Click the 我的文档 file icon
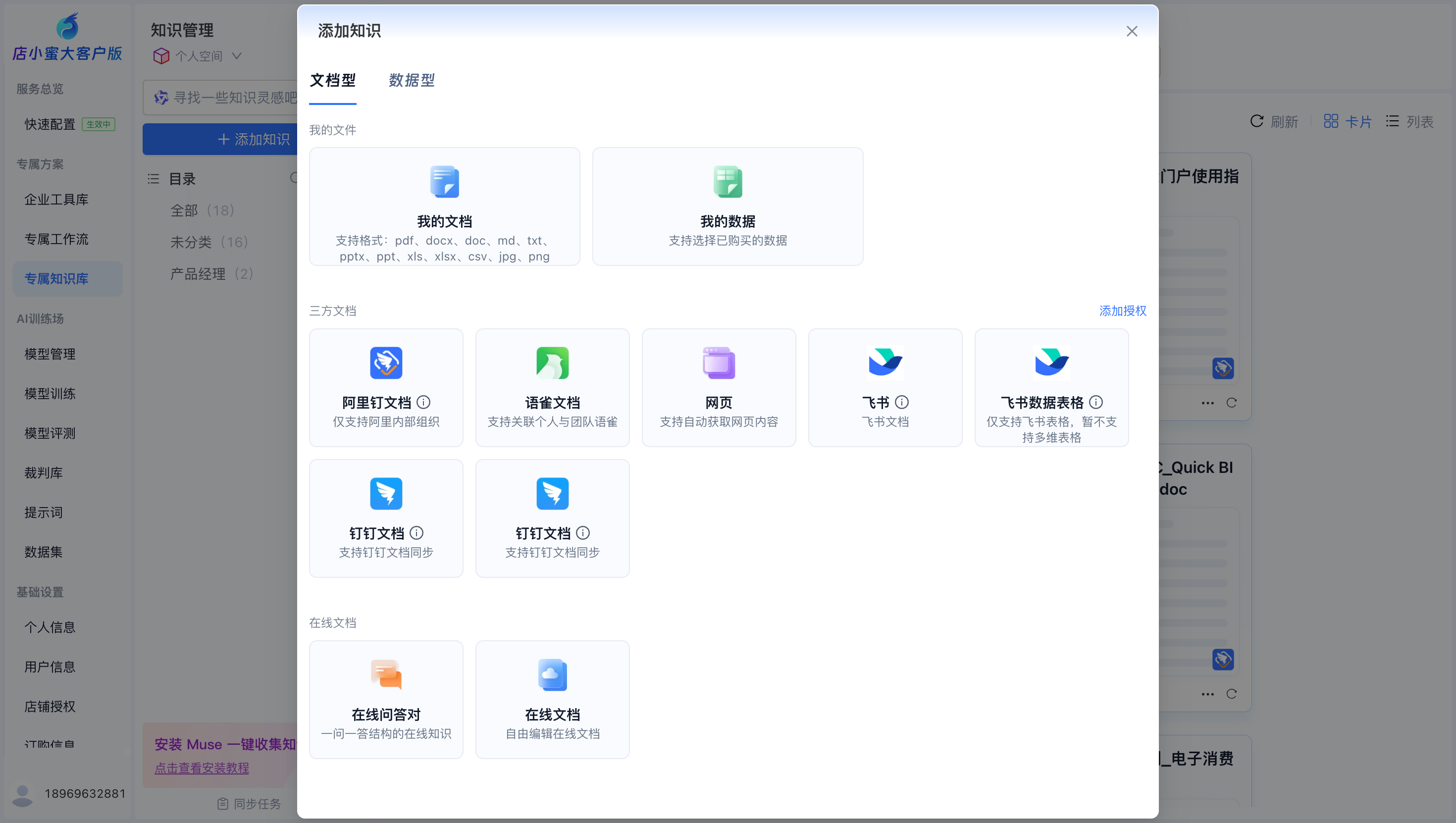 (x=444, y=181)
